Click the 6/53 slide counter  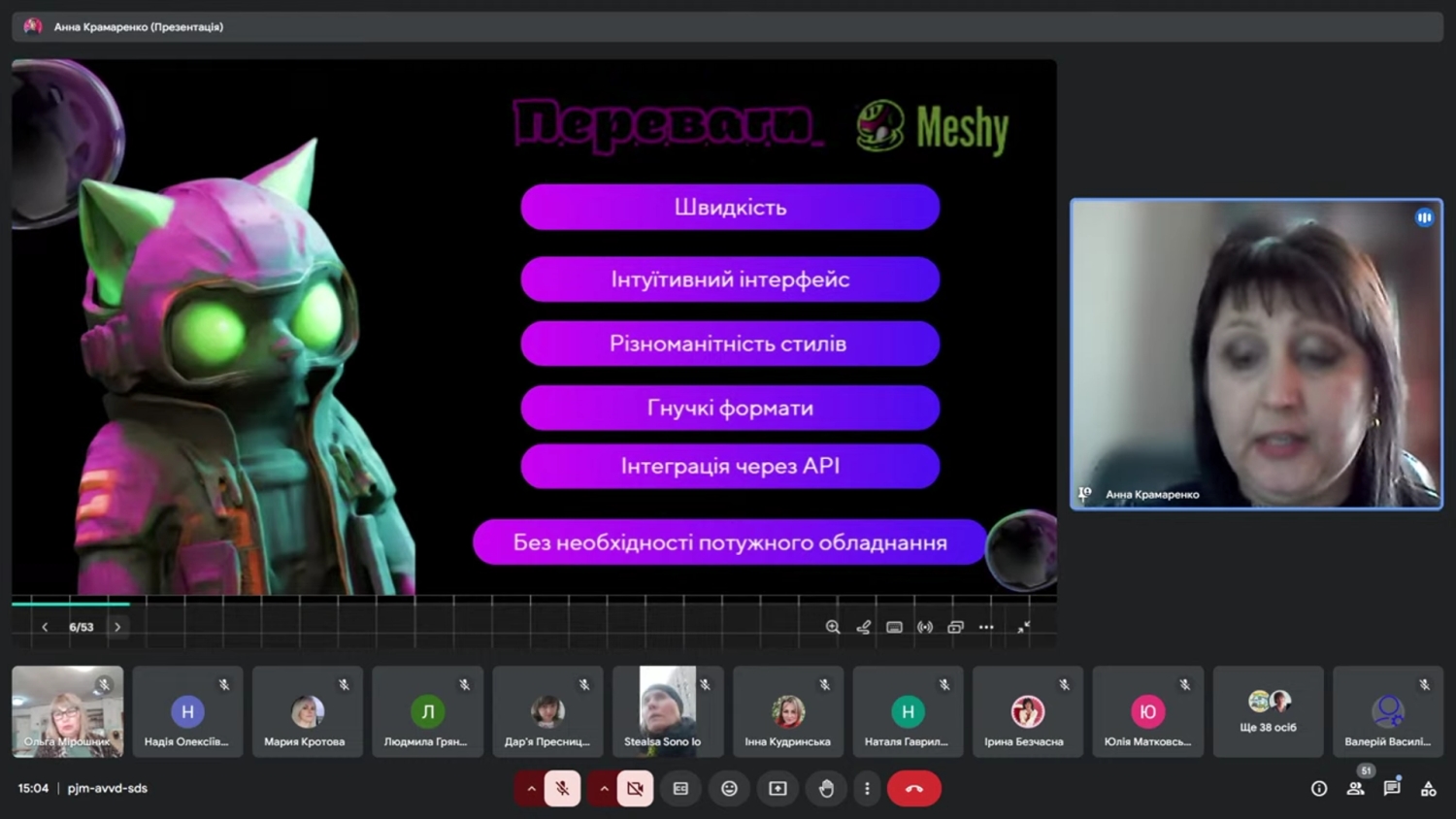pyautogui.click(x=82, y=627)
